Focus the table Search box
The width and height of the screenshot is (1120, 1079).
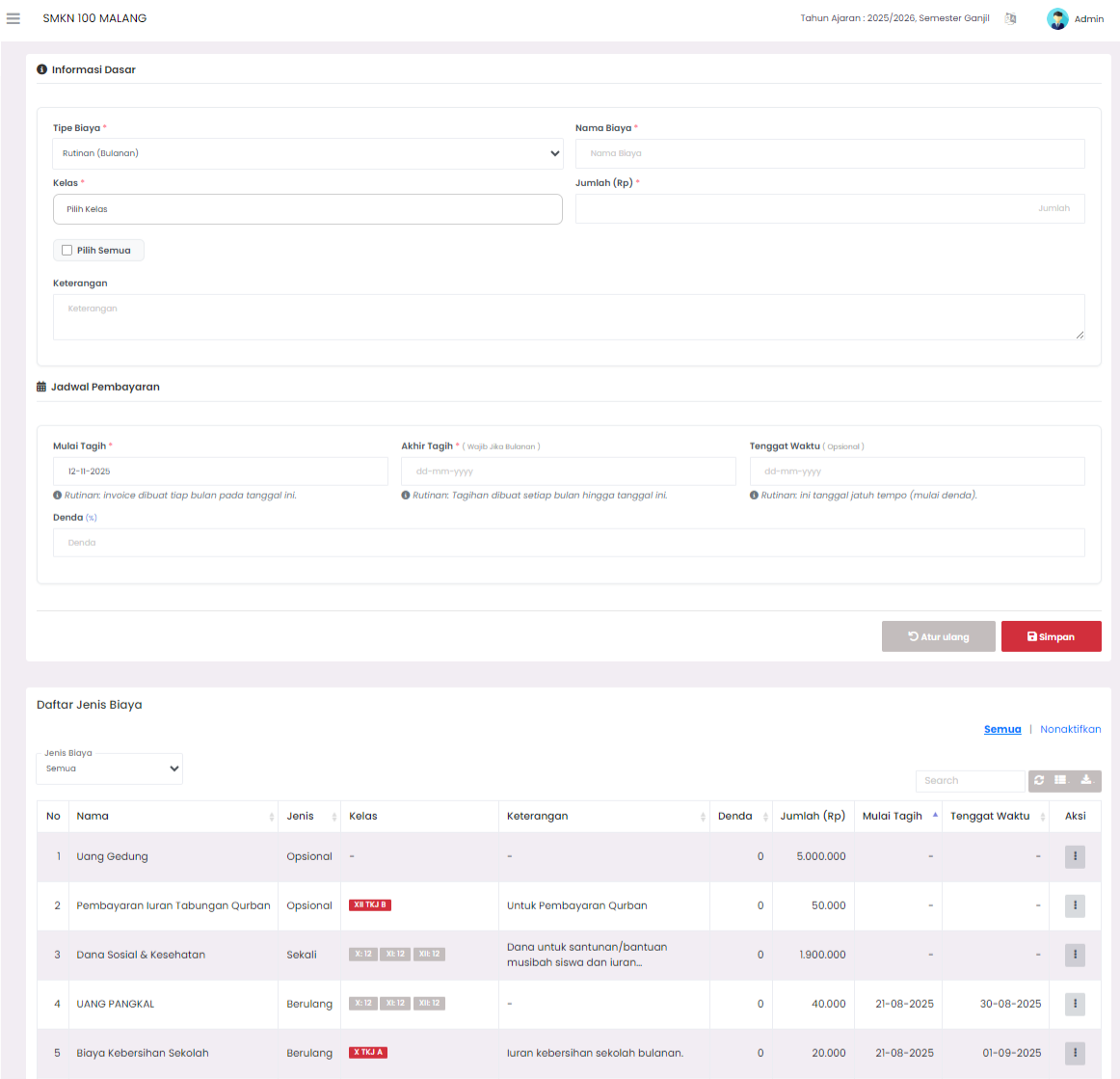(x=969, y=780)
